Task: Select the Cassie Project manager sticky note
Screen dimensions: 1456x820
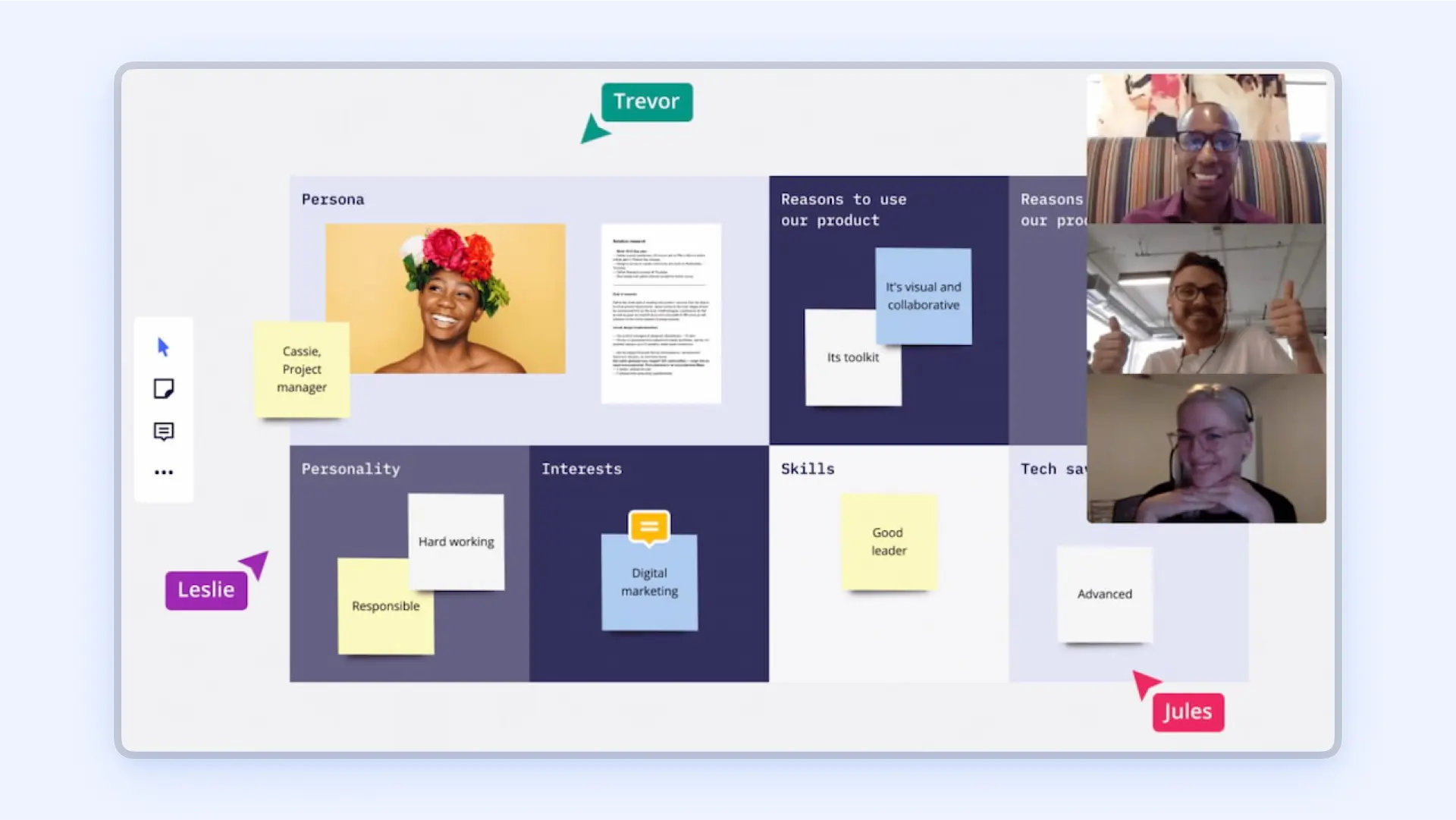Action: pyautogui.click(x=301, y=369)
